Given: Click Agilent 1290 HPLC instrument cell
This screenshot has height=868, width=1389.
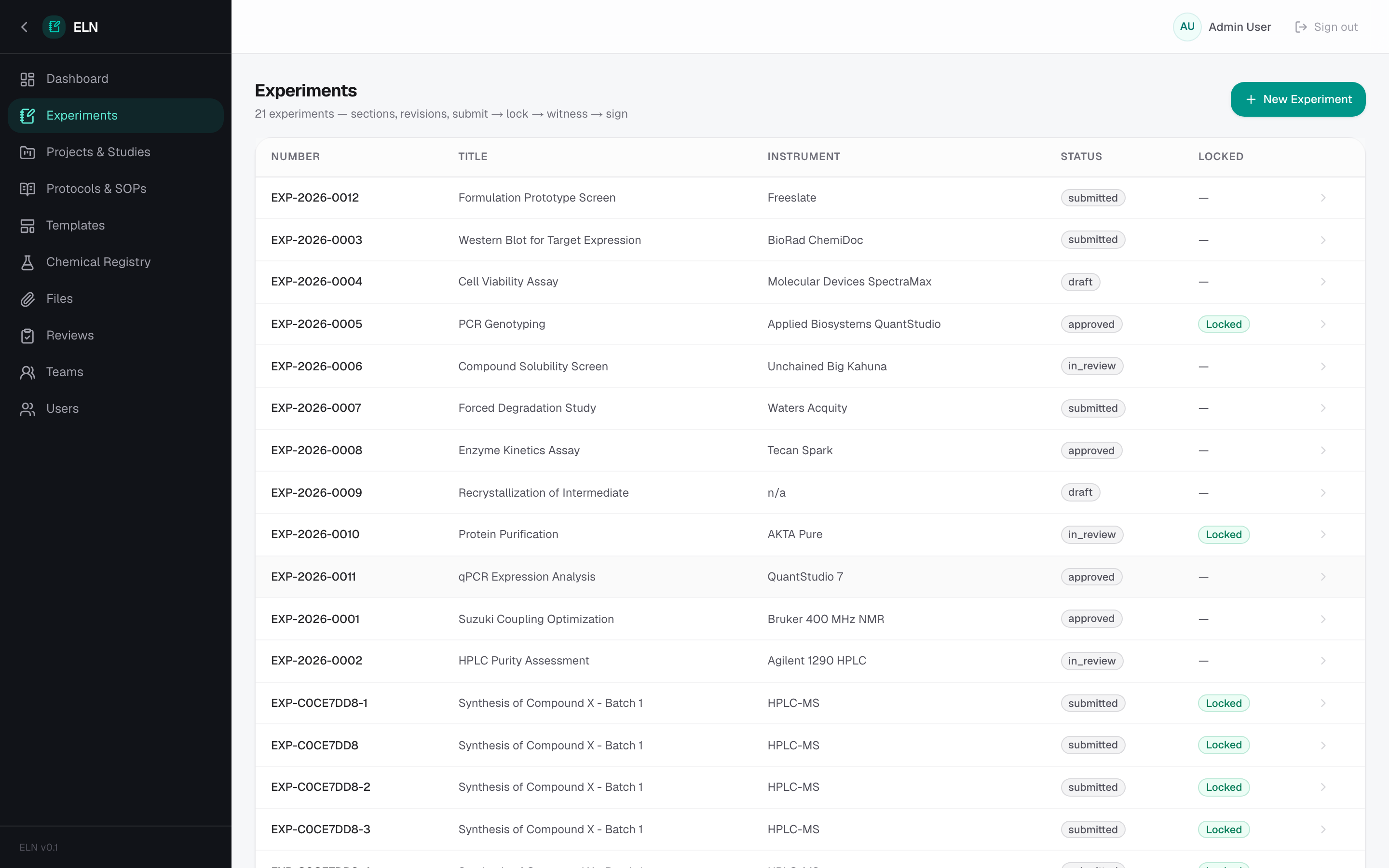Looking at the screenshot, I should 816,661.
